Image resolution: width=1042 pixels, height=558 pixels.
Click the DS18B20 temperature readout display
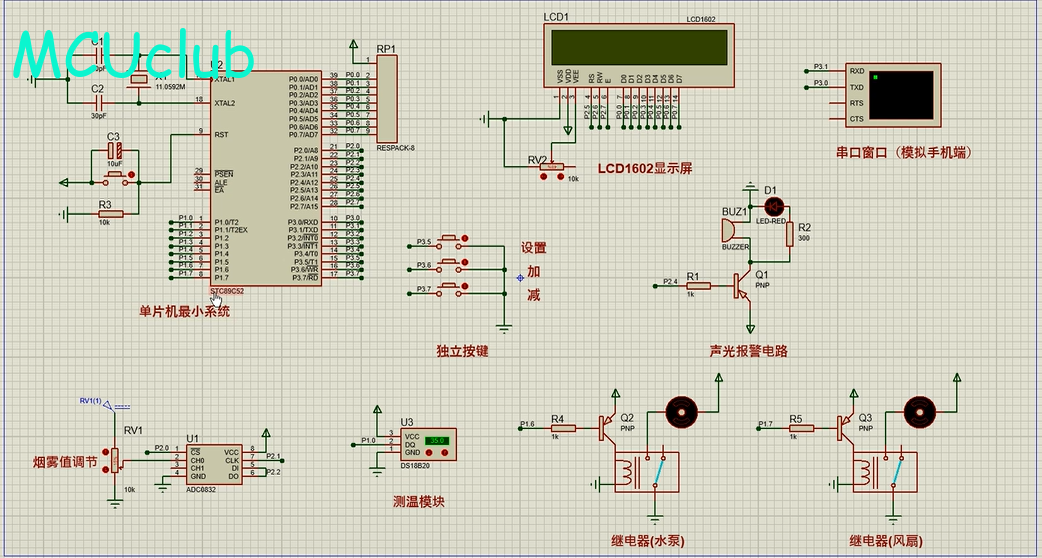tap(437, 440)
